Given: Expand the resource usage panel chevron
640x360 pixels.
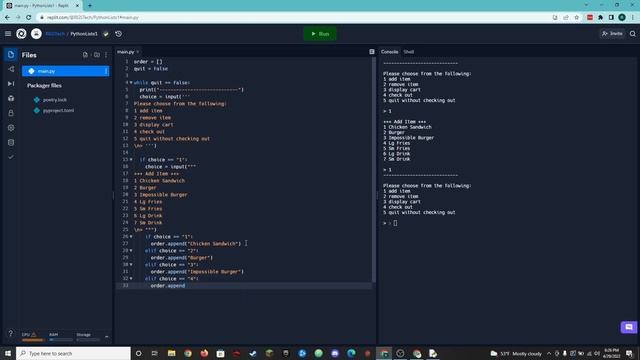Looking at the screenshot, I should [x=107, y=337].
